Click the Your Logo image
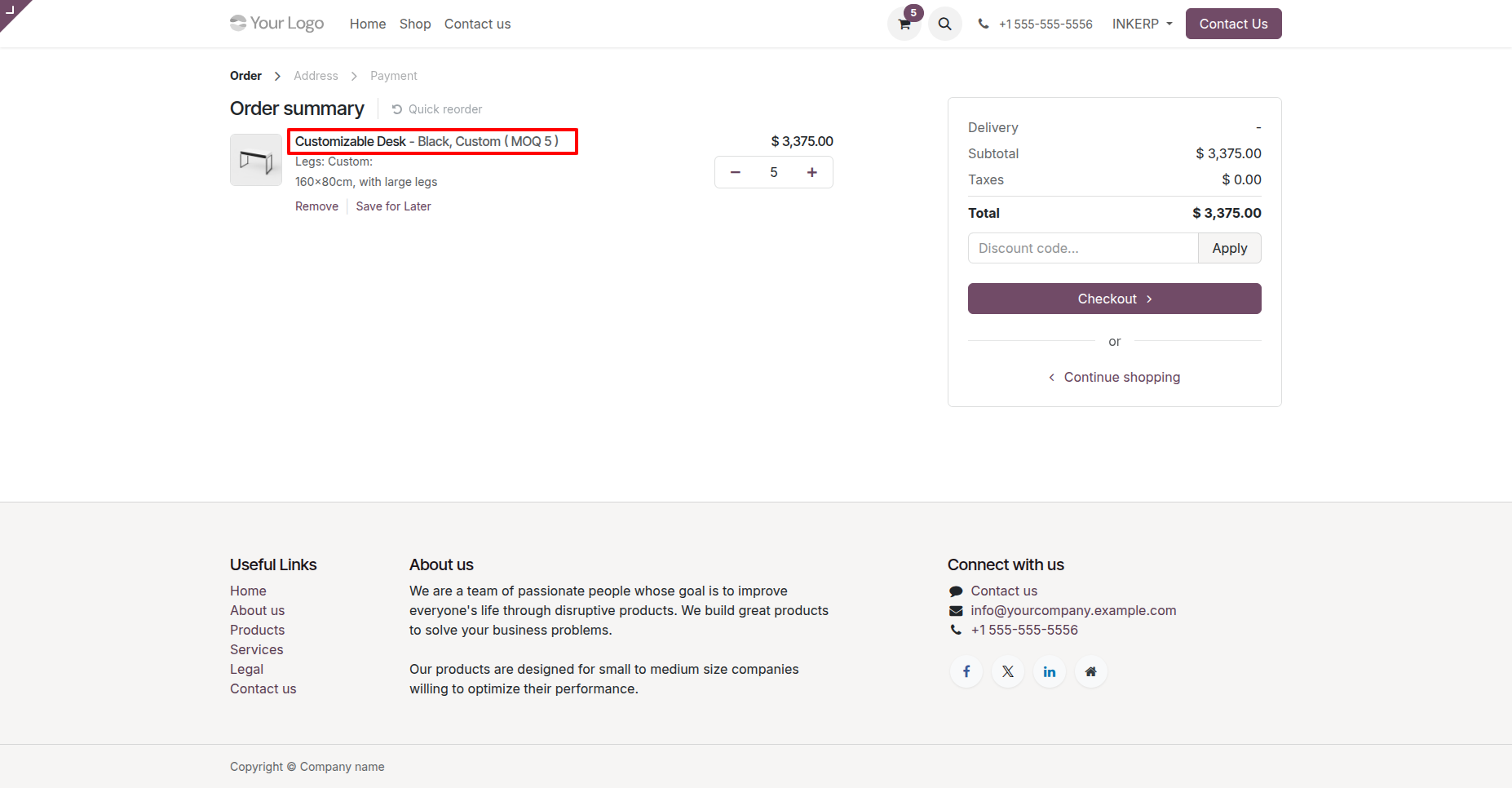1512x788 pixels. (x=276, y=23)
